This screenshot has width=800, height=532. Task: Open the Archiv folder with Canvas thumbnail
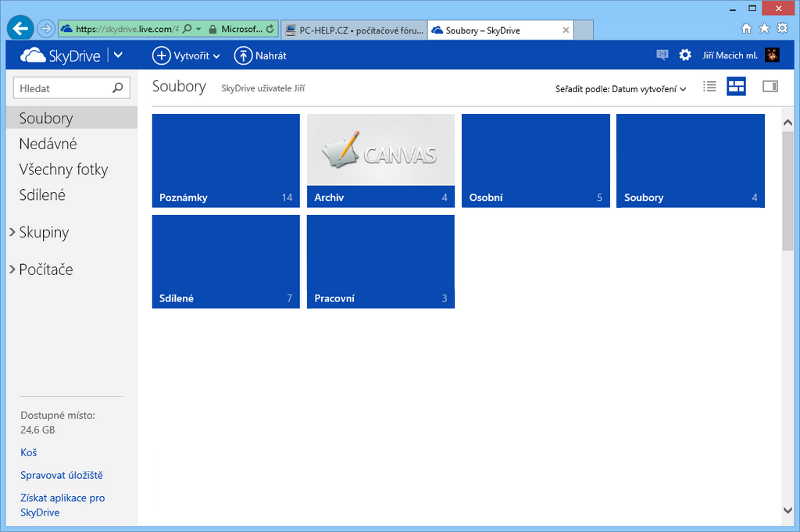[380, 160]
